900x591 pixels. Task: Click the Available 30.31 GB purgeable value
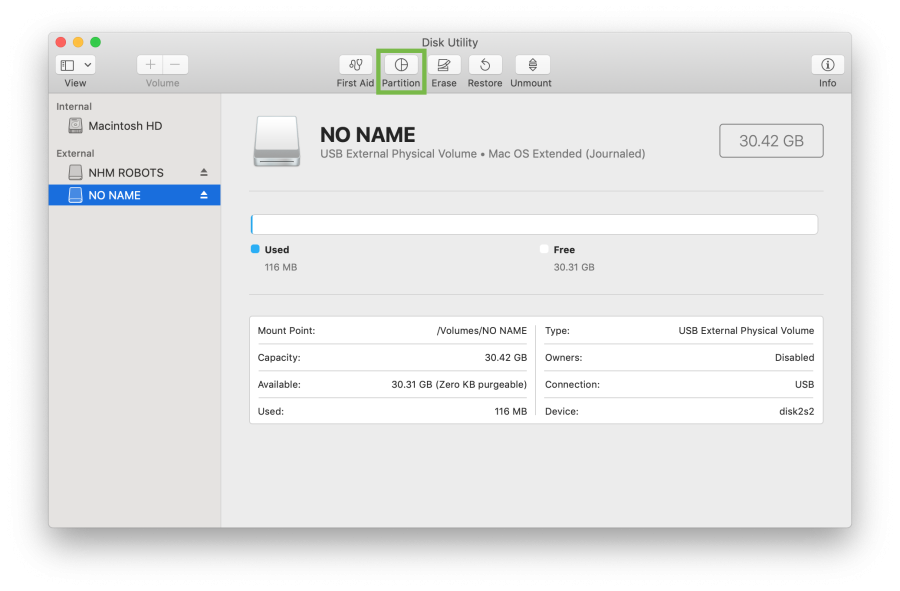click(x=459, y=384)
